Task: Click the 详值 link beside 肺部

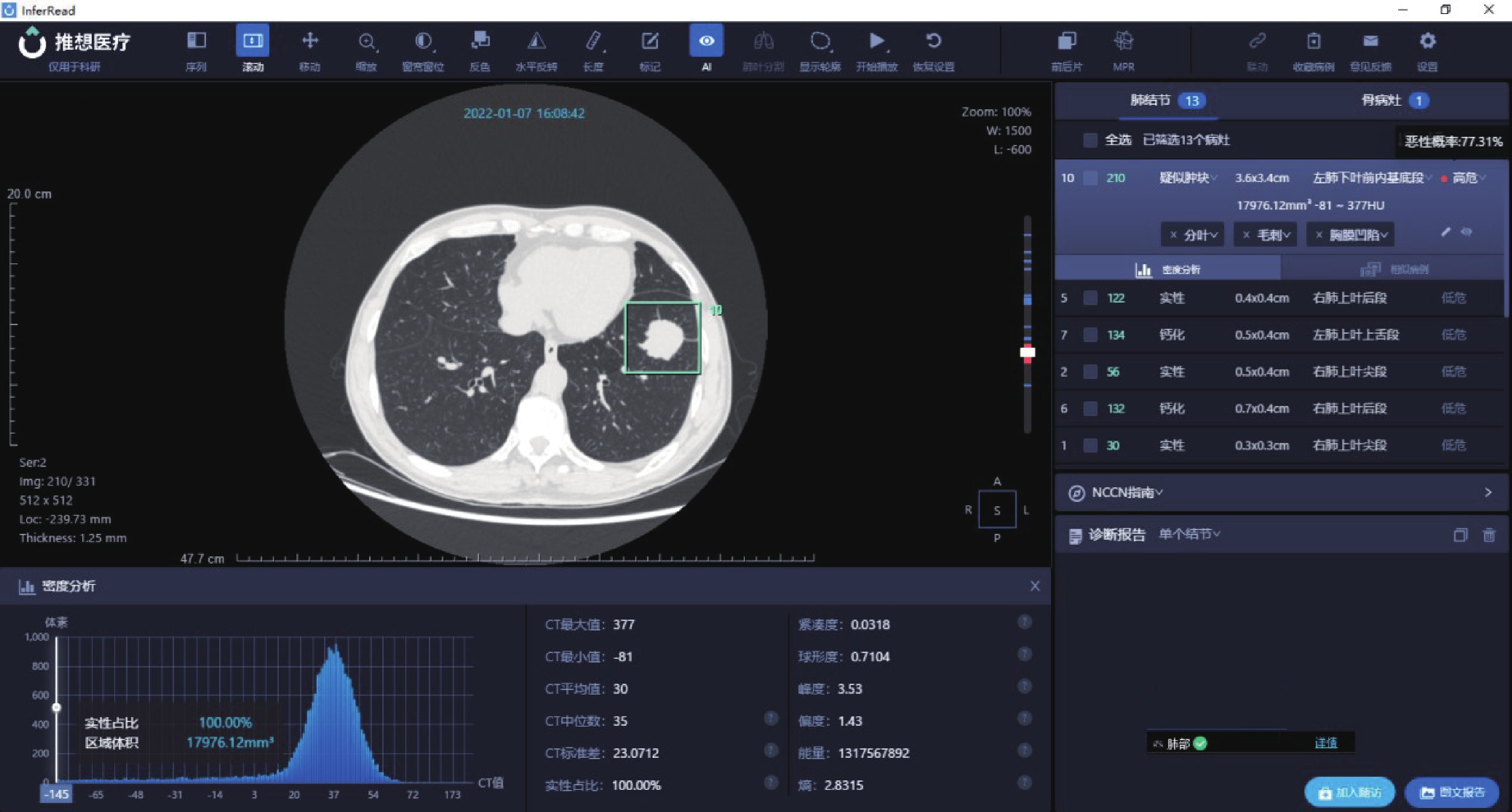Action: tap(1325, 743)
